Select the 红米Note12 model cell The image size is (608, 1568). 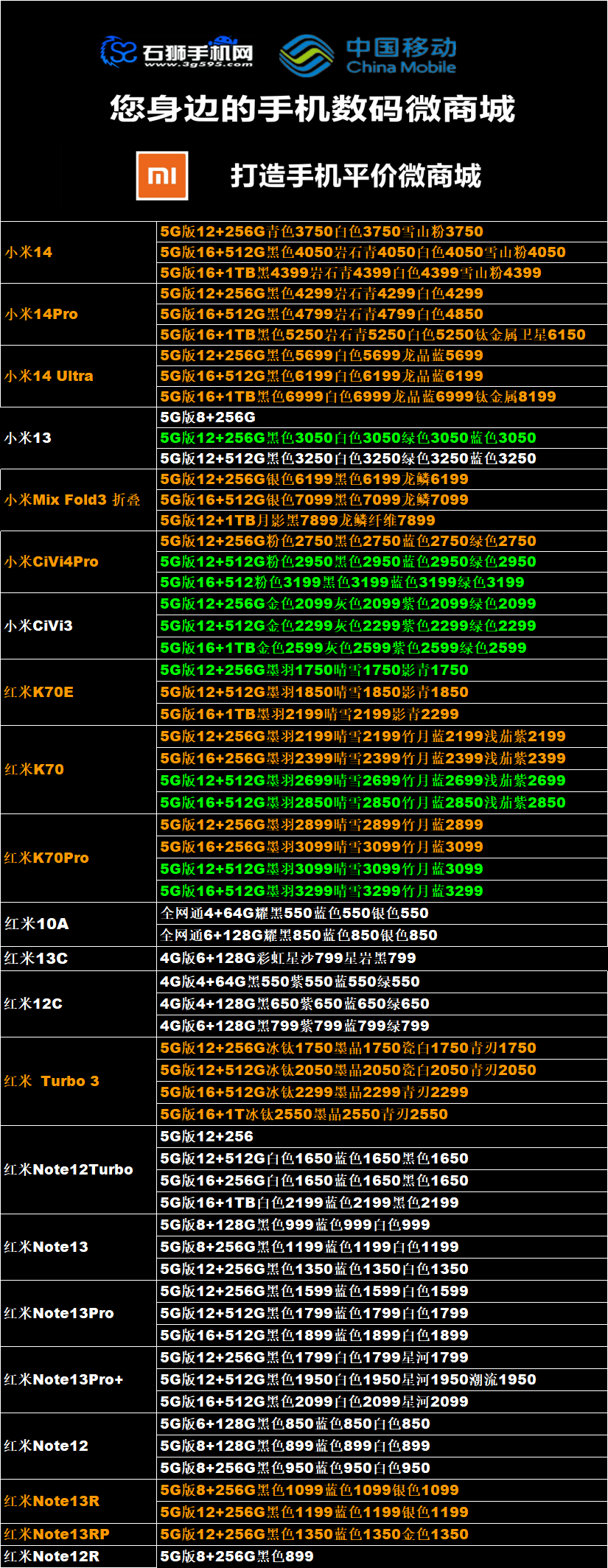pos(79,1446)
